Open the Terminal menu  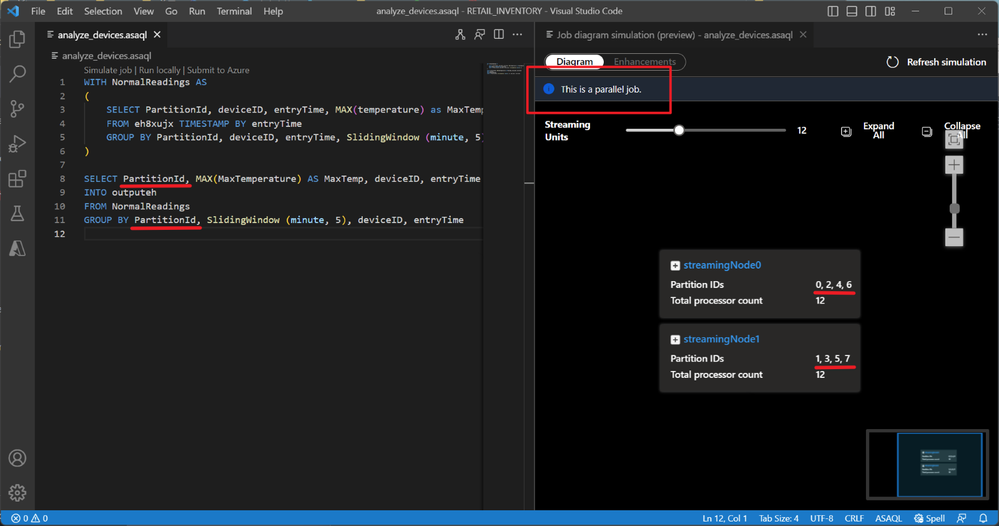pyautogui.click(x=234, y=11)
